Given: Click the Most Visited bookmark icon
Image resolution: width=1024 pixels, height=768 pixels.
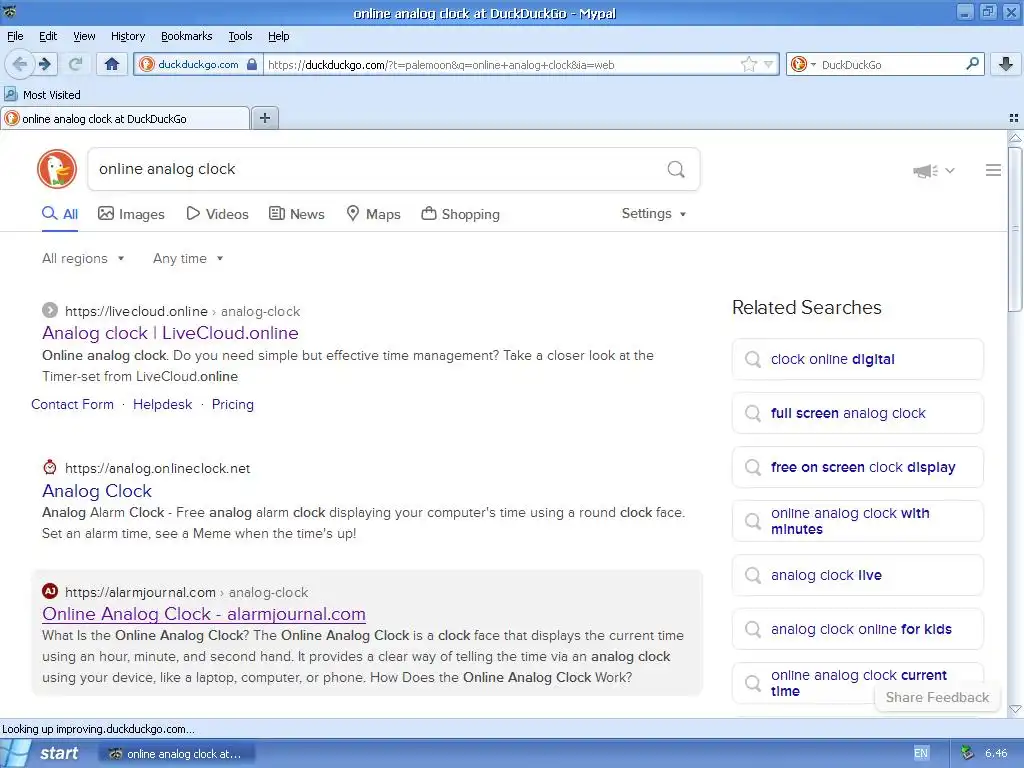Looking at the screenshot, I should tap(10, 94).
